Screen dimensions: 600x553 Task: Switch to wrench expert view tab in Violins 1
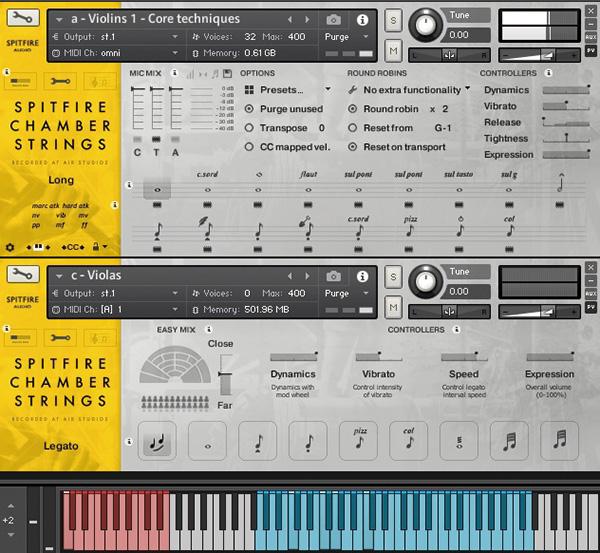coord(60,81)
